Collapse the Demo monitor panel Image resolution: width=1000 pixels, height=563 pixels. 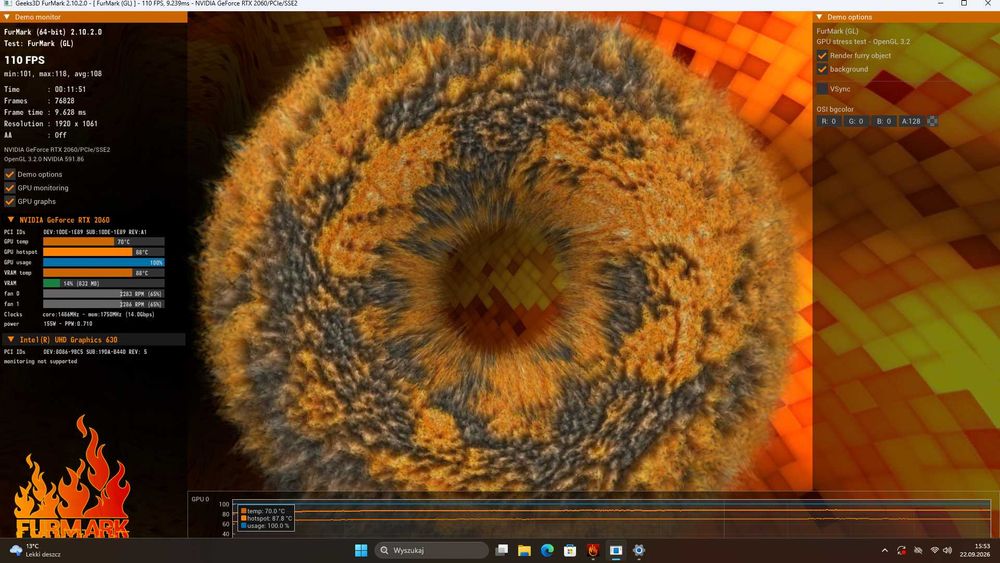point(7,17)
